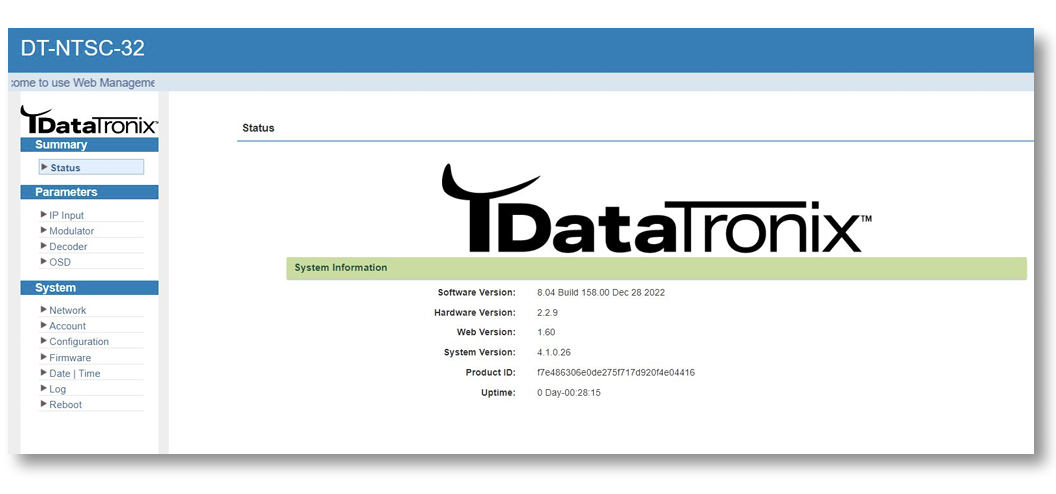The width and height of the screenshot is (1056, 494).
Task: Select the software version value 8.04 Build 158.00
Action: pos(601,293)
